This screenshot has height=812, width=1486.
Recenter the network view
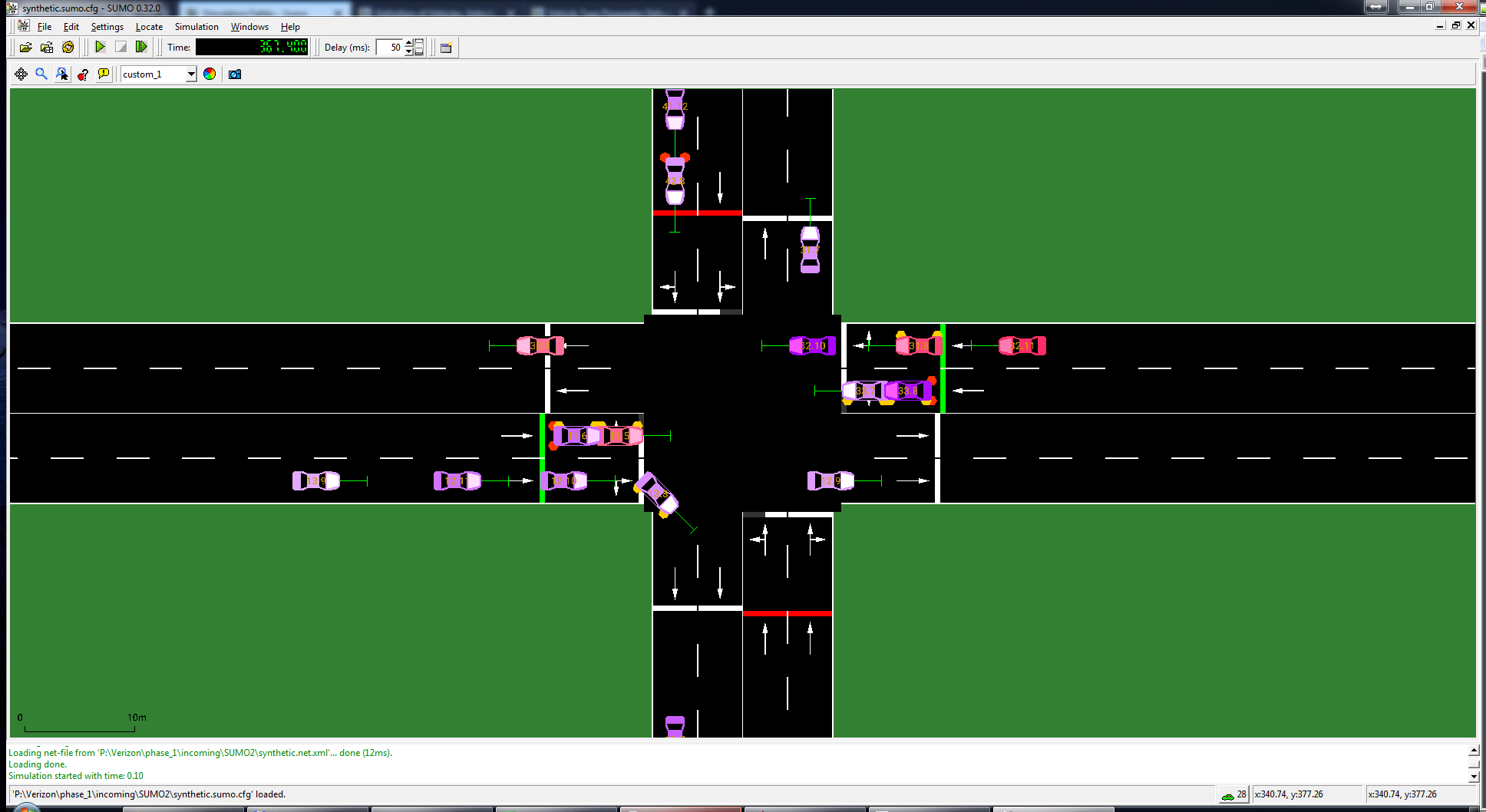coord(21,74)
